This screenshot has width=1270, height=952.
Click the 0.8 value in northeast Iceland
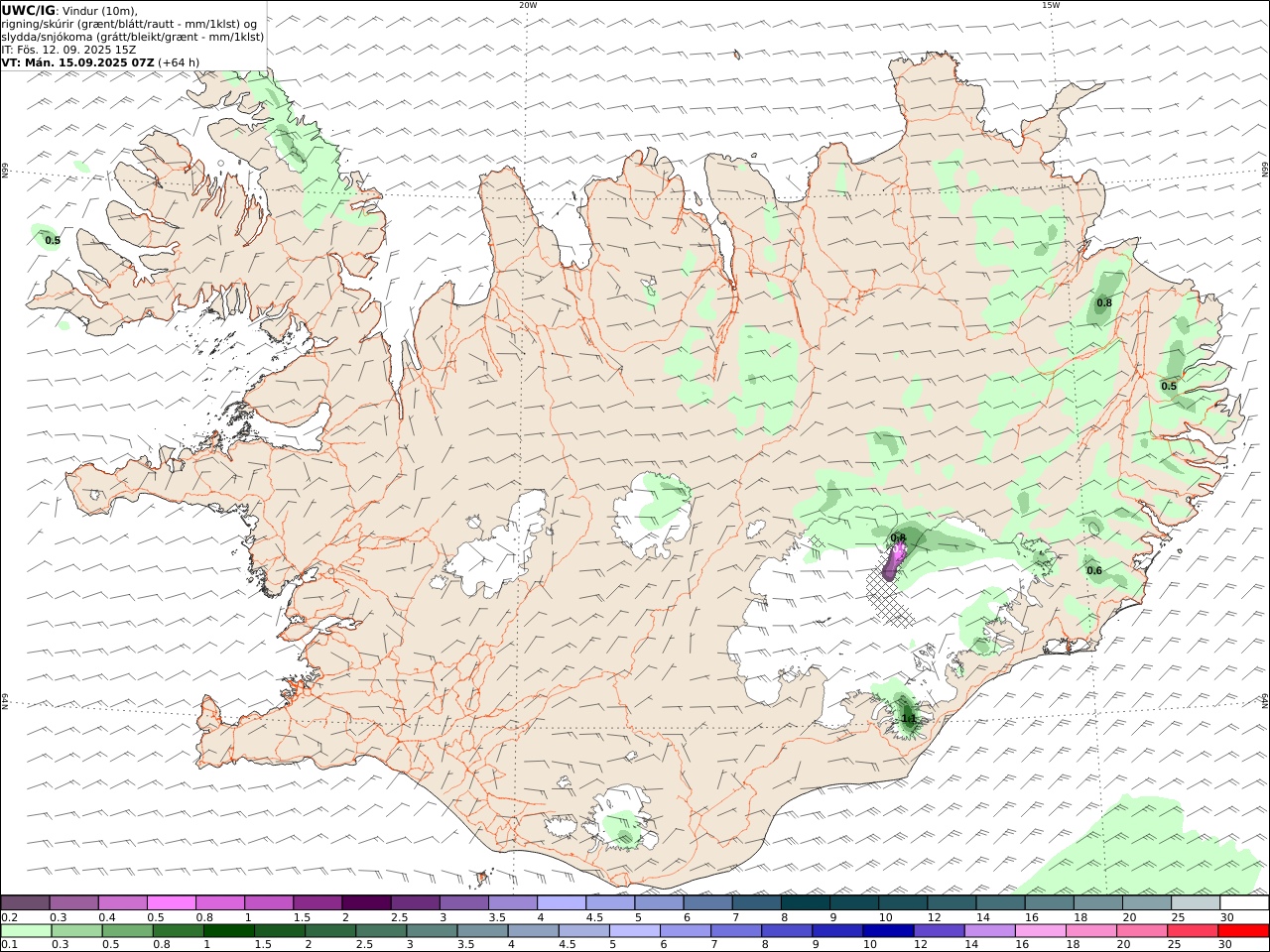coord(1104,302)
